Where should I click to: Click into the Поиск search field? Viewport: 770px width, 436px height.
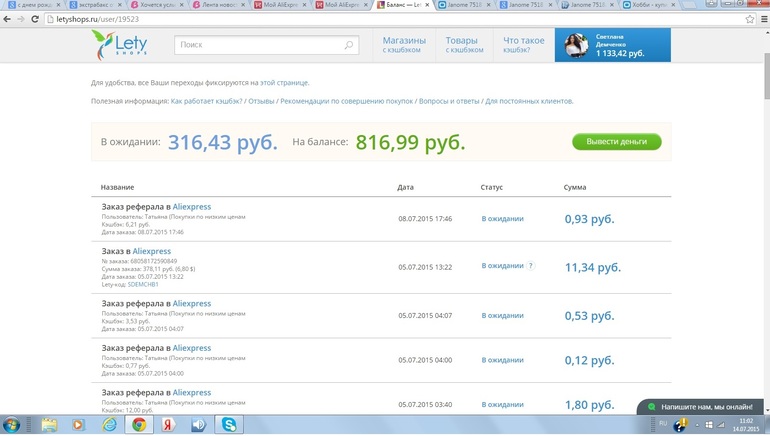(x=260, y=45)
